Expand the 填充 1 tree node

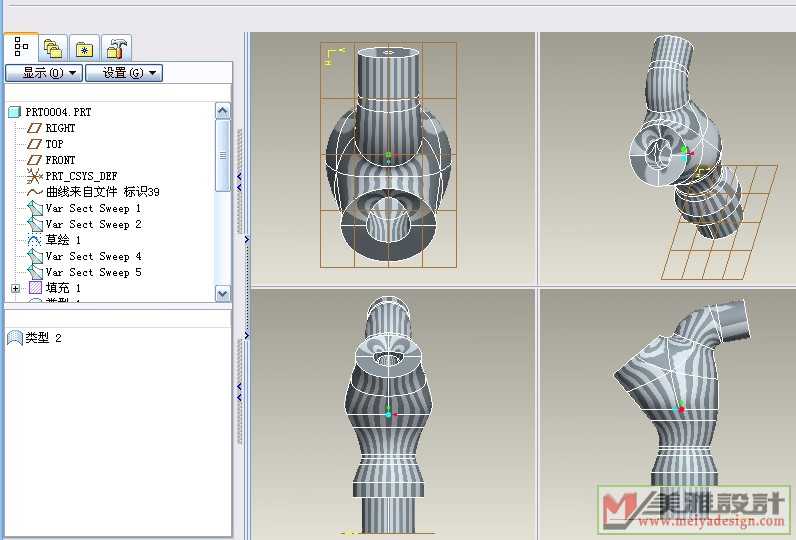pyautogui.click(x=16, y=288)
